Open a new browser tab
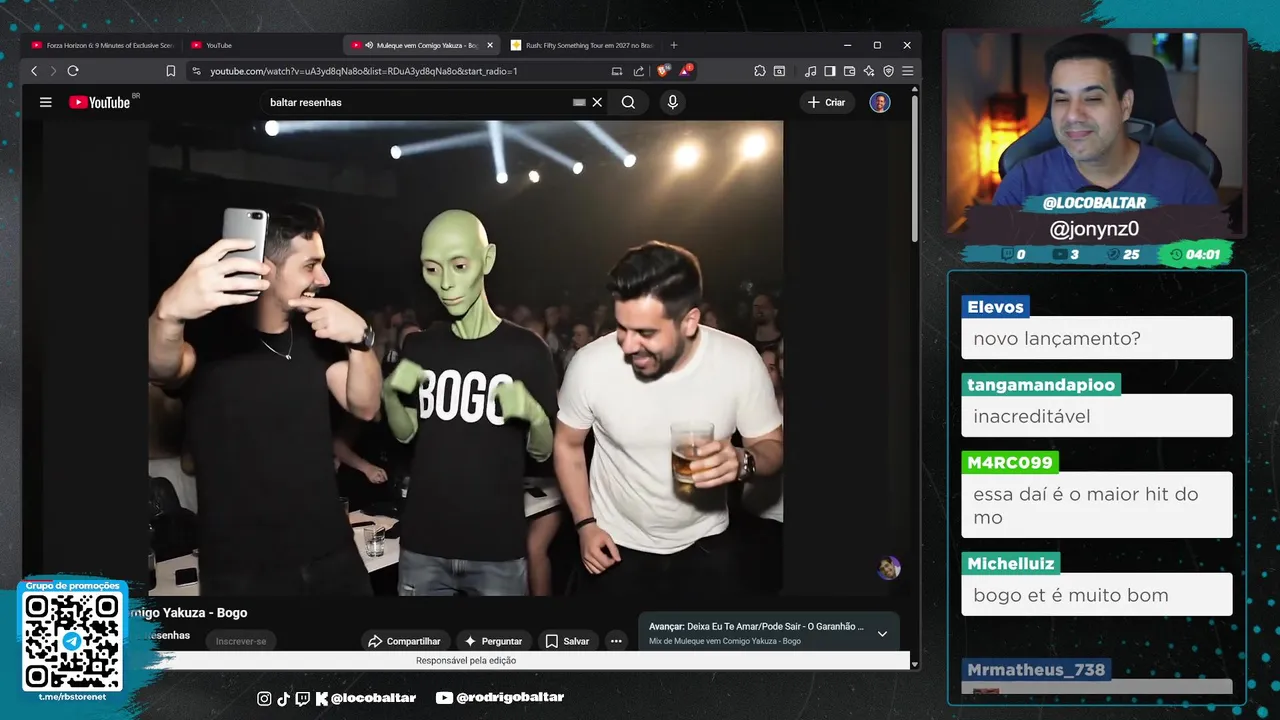This screenshot has width=1280, height=720. (674, 45)
